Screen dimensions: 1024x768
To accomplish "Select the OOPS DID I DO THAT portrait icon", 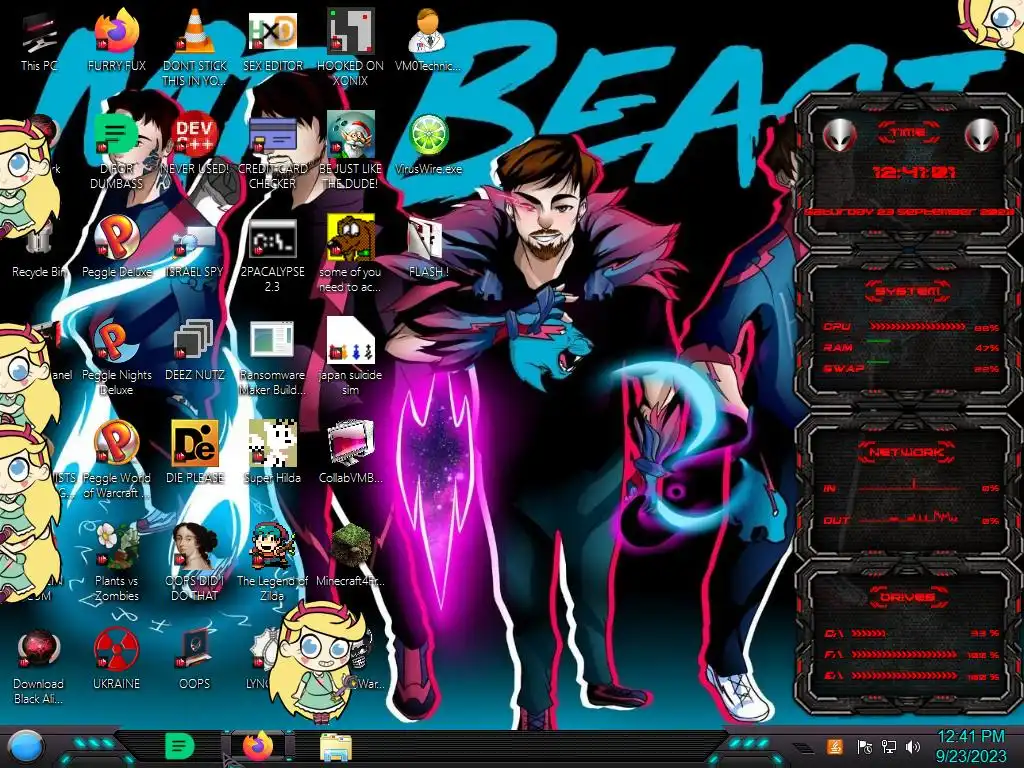I will pyautogui.click(x=194, y=546).
